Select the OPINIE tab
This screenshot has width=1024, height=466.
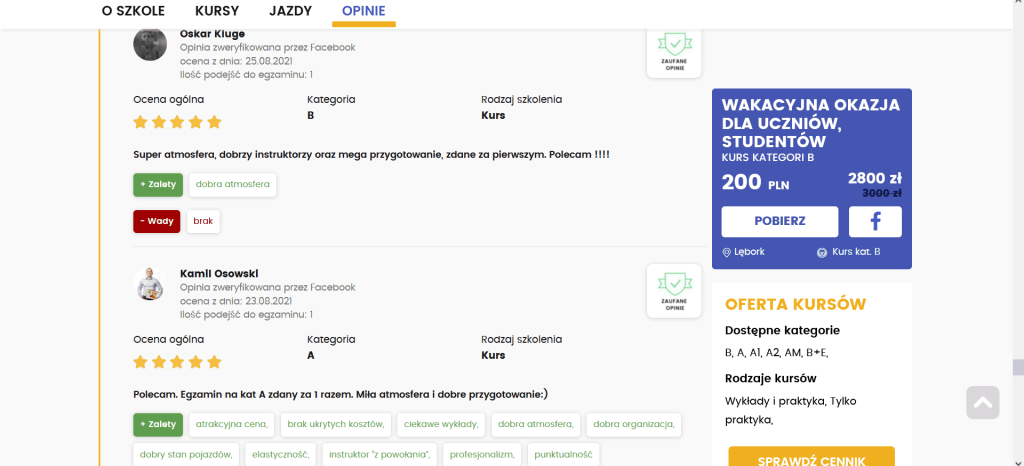pyautogui.click(x=365, y=11)
